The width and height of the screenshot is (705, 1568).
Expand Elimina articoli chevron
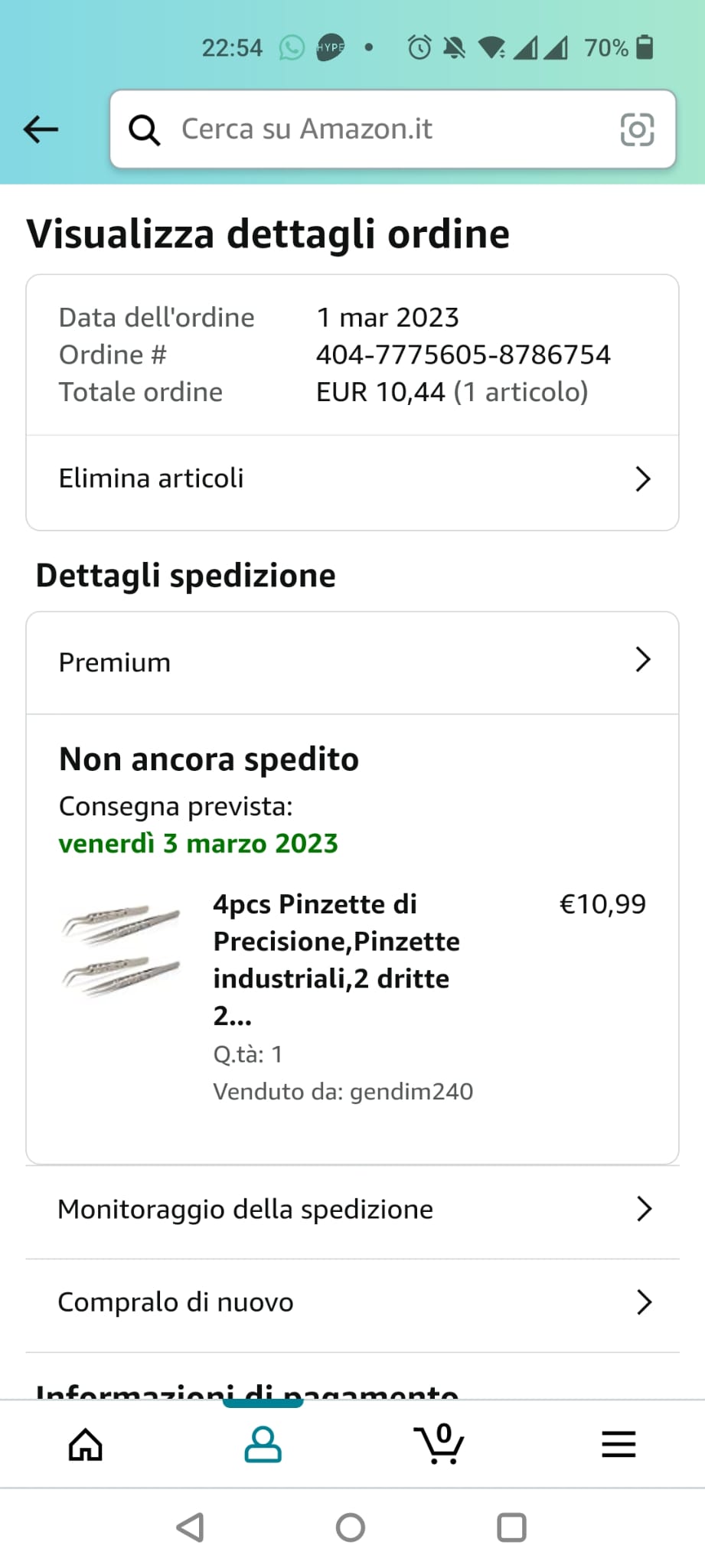[x=643, y=479]
